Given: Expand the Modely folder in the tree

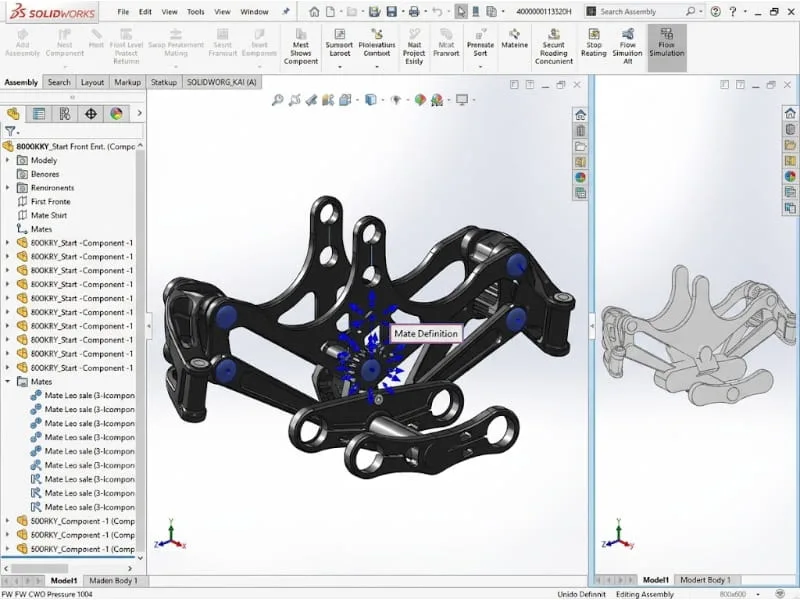Looking at the screenshot, I should coord(8,160).
